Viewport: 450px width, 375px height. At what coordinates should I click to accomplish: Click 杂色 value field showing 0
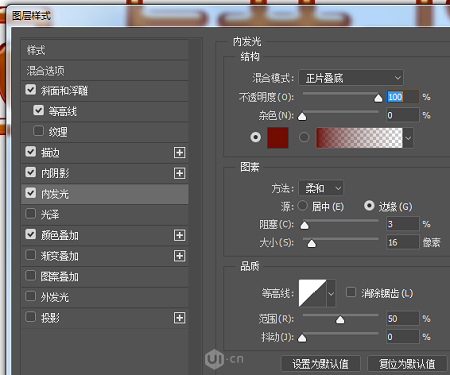(x=403, y=115)
